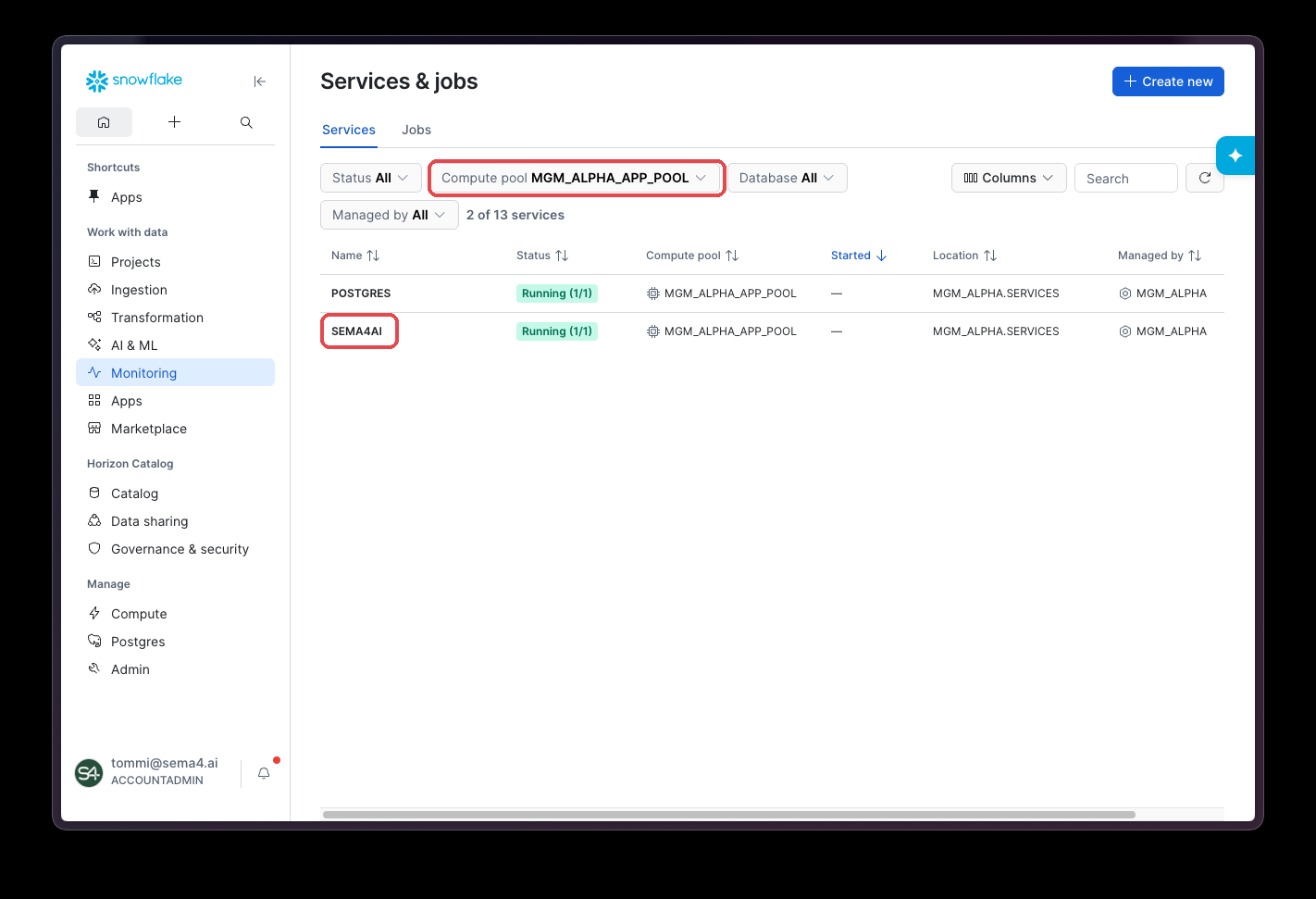Sort by the Compute pool column
The width and height of the screenshot is (1316, 899).
[x=692, y=256]
